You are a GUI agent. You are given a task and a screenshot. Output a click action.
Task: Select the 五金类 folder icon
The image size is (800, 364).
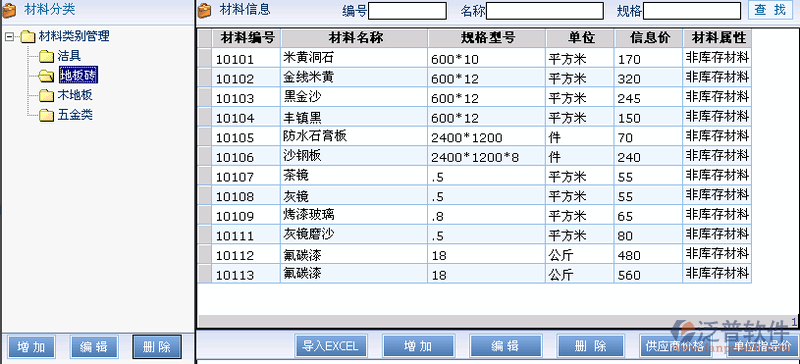coord(46,115)
